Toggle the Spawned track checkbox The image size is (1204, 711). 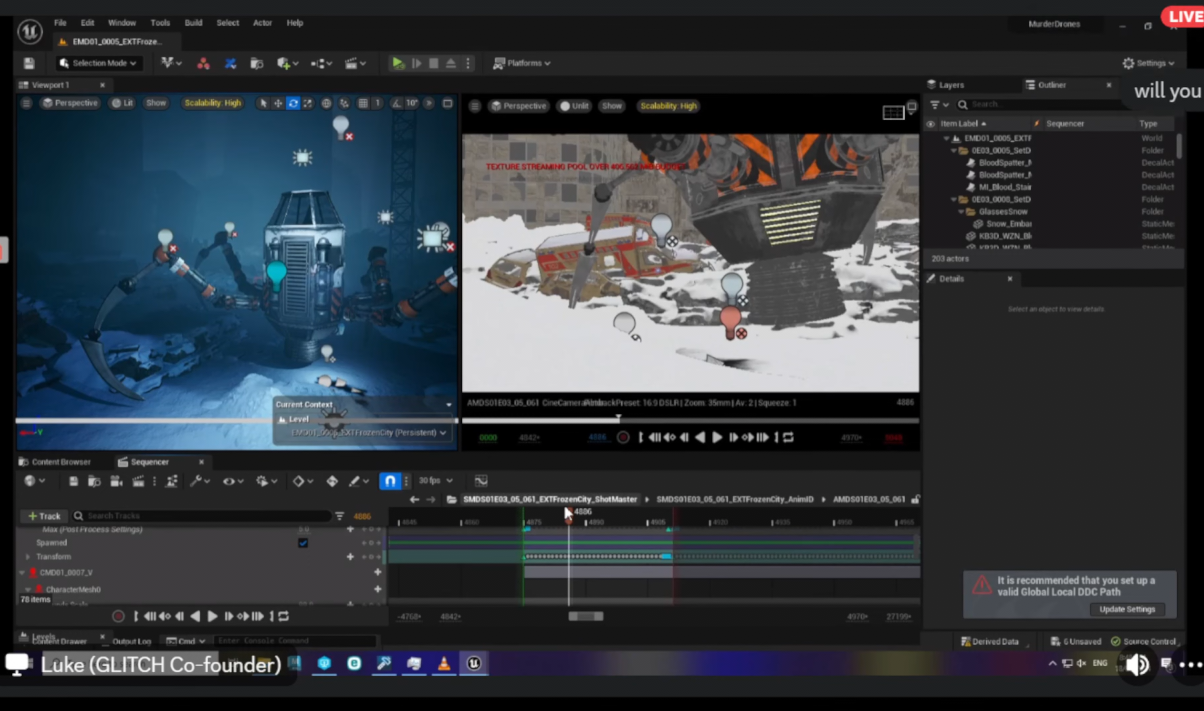tap(303, 543)
